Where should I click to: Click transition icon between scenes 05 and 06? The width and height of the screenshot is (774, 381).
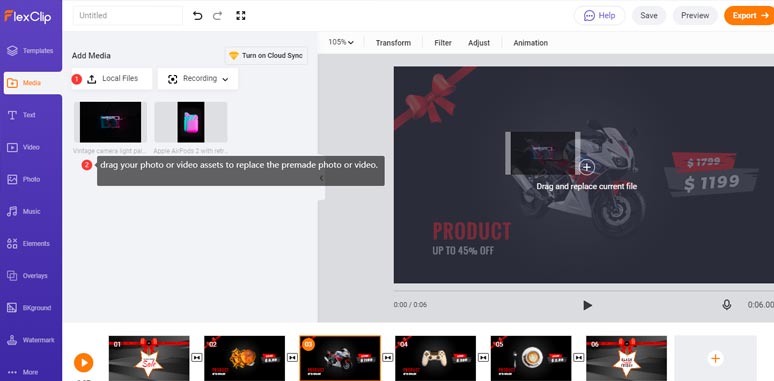[579, 357]
